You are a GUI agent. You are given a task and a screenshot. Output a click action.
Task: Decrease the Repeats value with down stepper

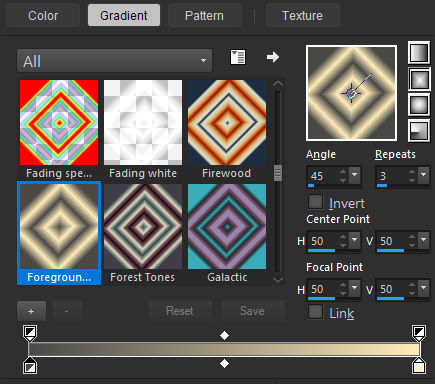coord(412,180)
